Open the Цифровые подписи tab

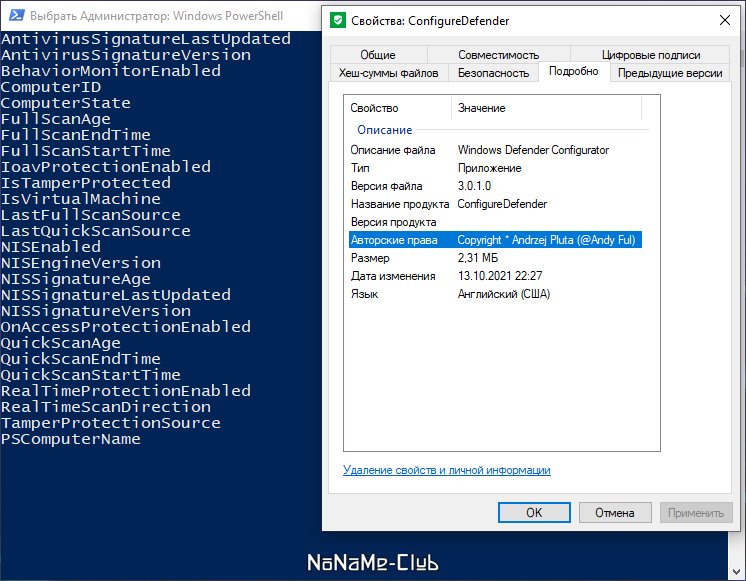pyautogui.click(x=650, y=55)
